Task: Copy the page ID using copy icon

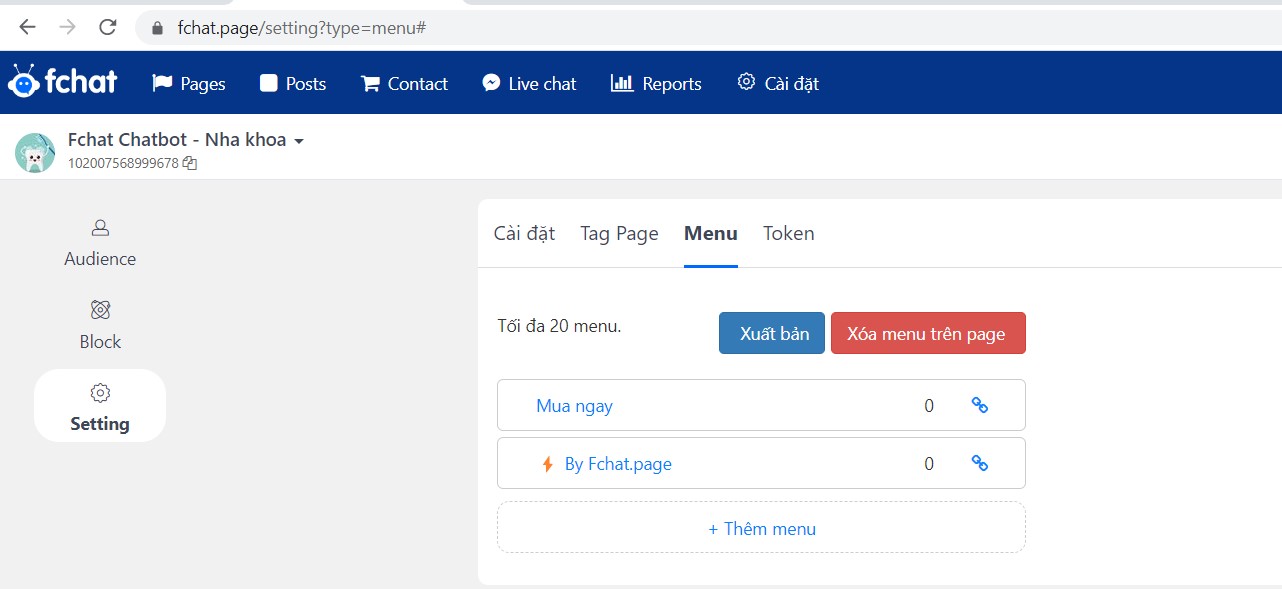Action: [190, 163]
